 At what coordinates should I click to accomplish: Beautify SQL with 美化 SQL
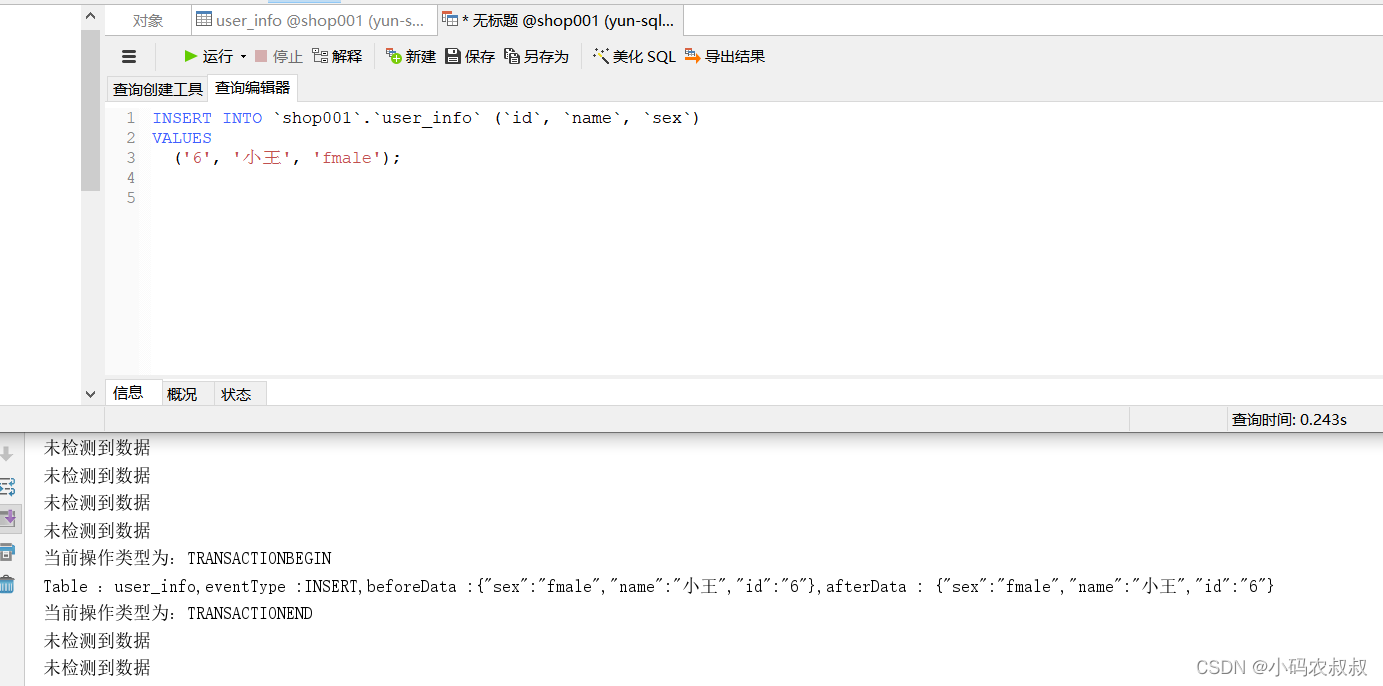634,57
